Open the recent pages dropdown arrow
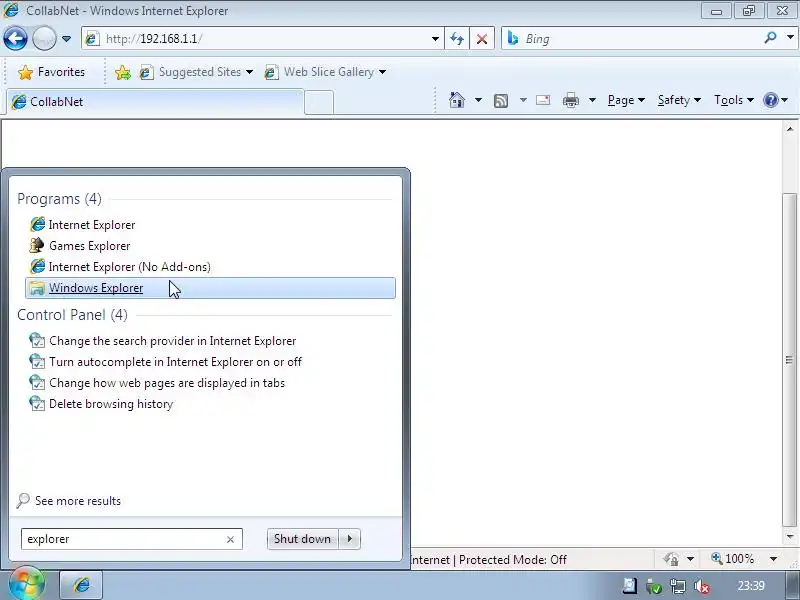The height and width of the screenshot is (600, 800). [x=66, y=39]
